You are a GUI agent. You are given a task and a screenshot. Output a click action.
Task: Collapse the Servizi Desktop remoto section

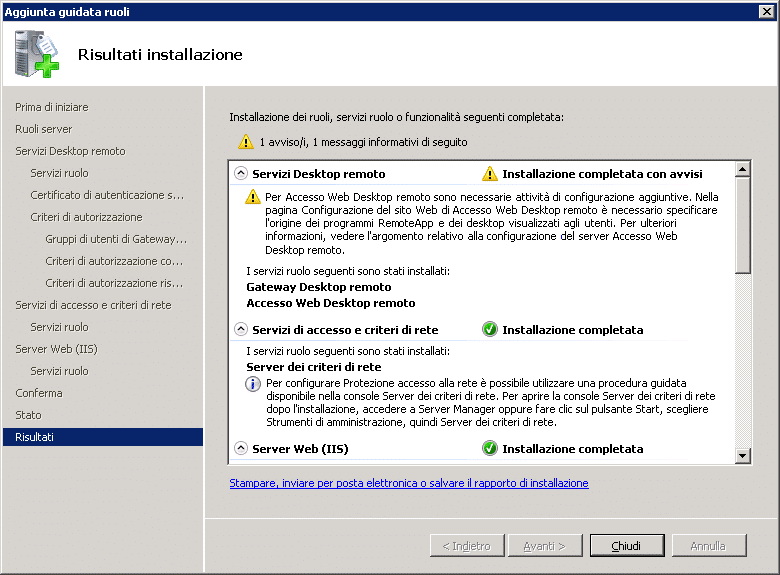(x=241, y=173)
